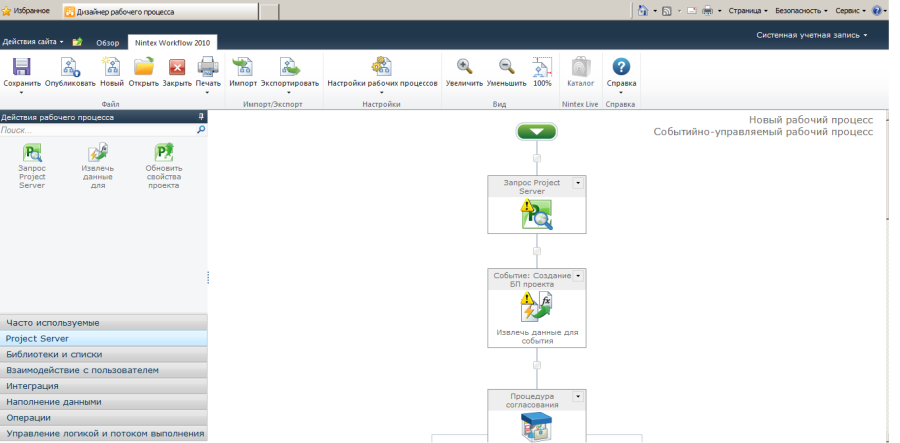Screen dimensions: 900x443
Task: Click the browser help question icon
Action: click(x=876, y=10)
